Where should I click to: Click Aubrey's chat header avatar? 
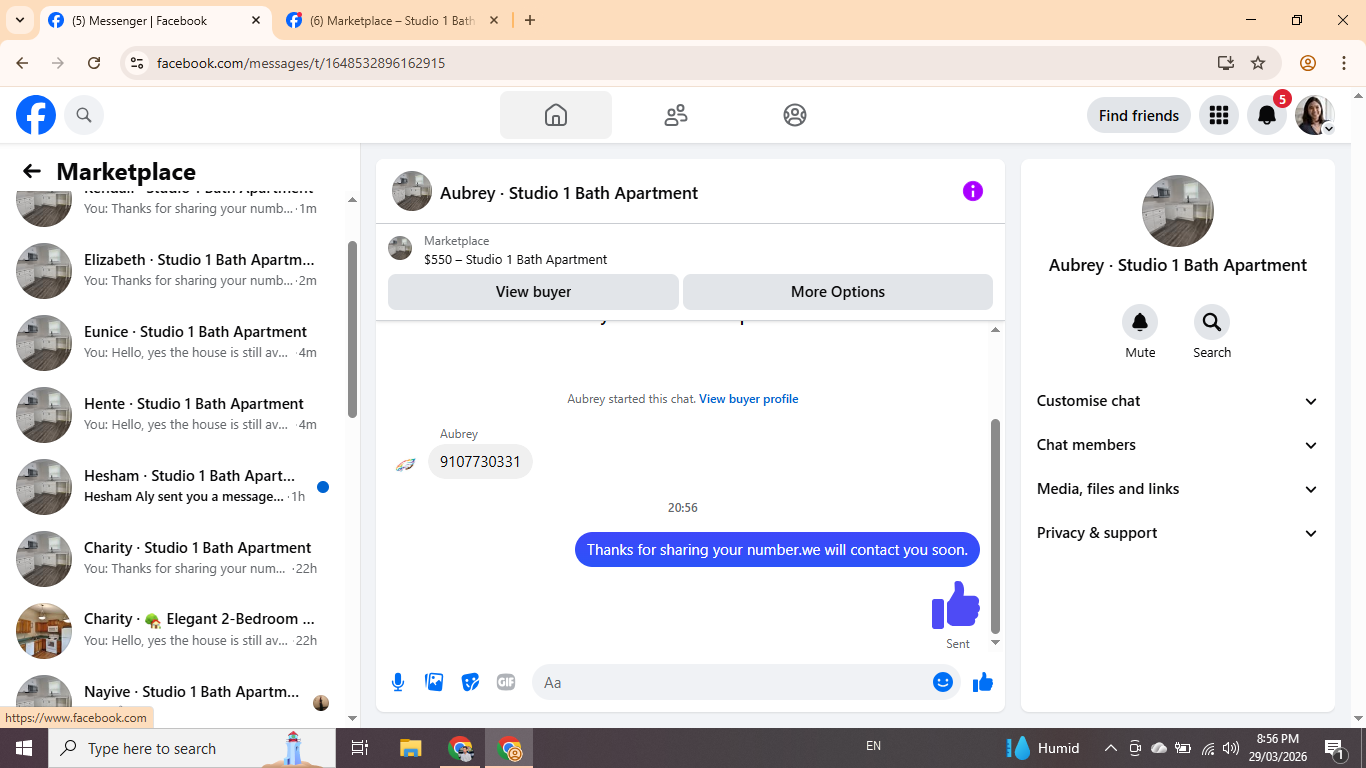(412, 191)
